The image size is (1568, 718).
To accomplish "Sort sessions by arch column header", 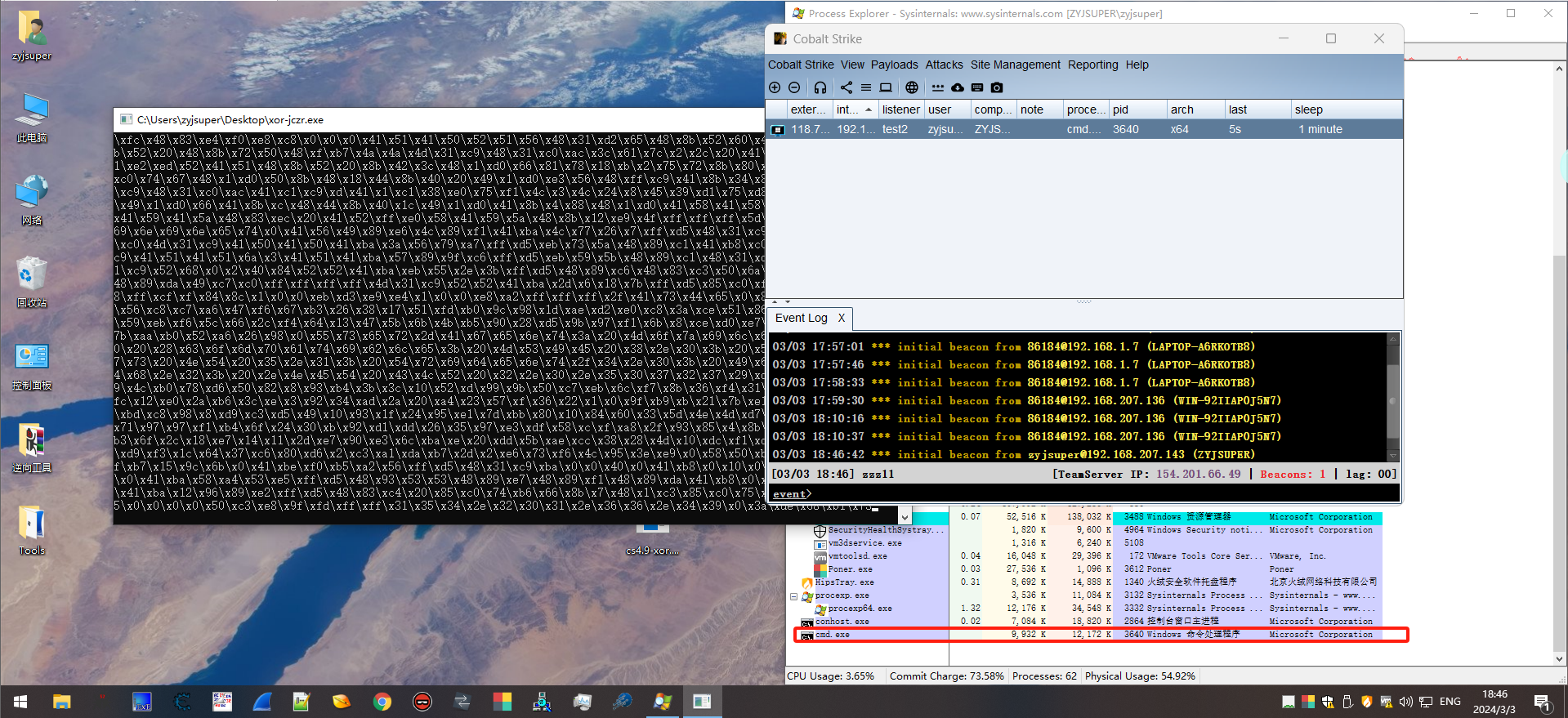I will point(1195,109).
